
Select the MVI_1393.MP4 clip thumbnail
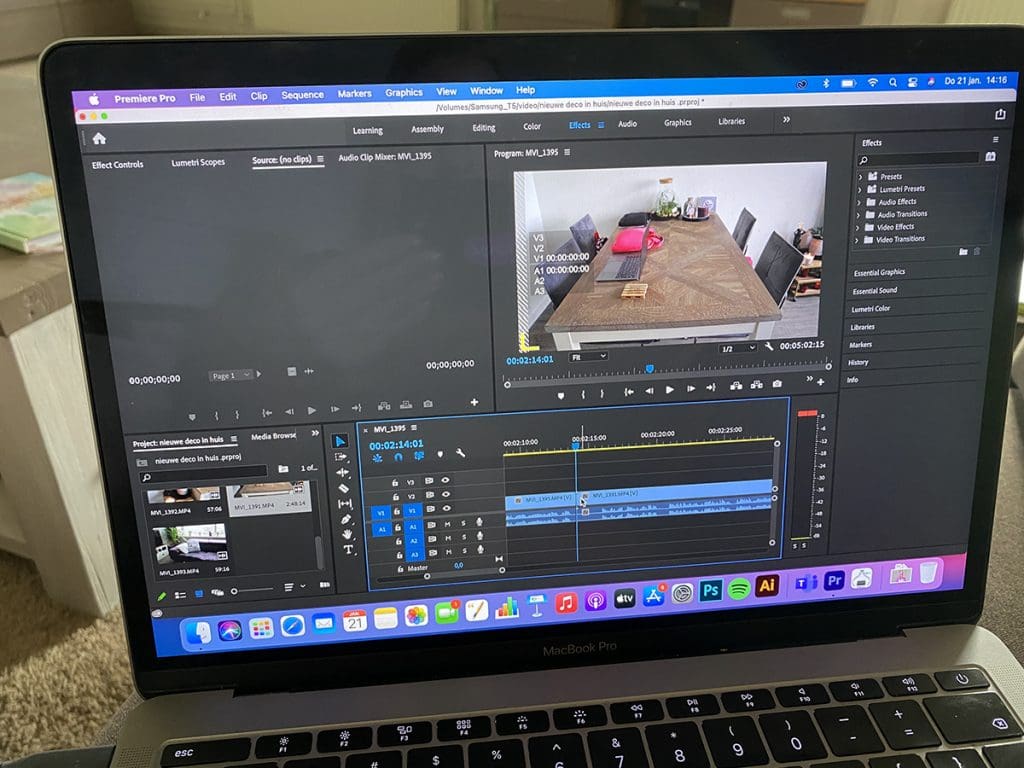click(190, 545)
